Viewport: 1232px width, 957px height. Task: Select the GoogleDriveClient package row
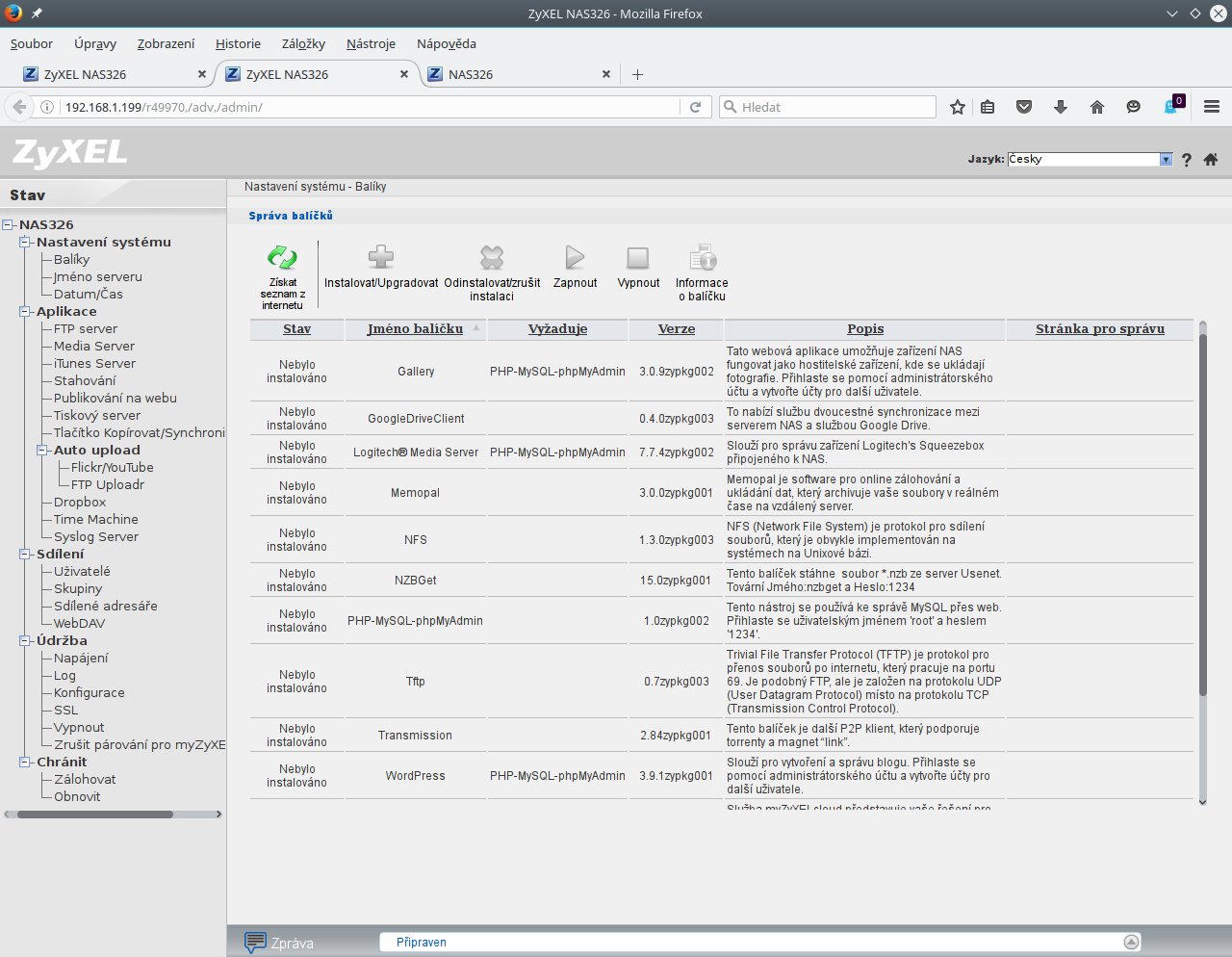[722, 419]
